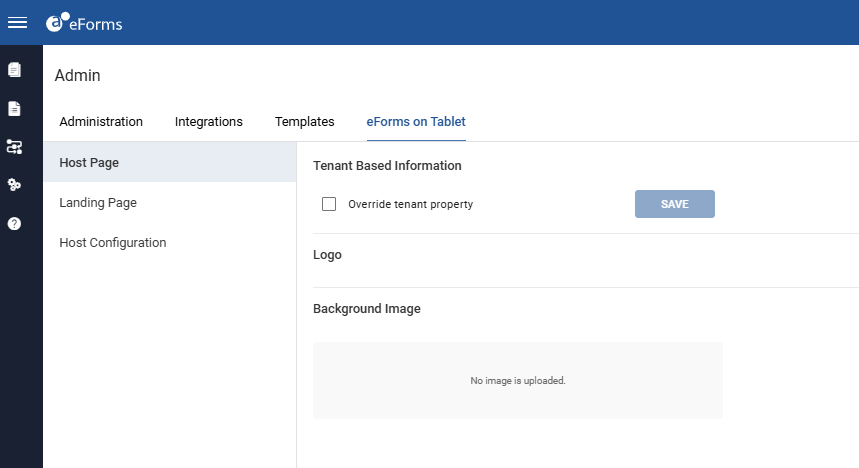Viewport: 859px width, 468px height.
Task: Open the help question mark icon
Action: tap(14, 224)
